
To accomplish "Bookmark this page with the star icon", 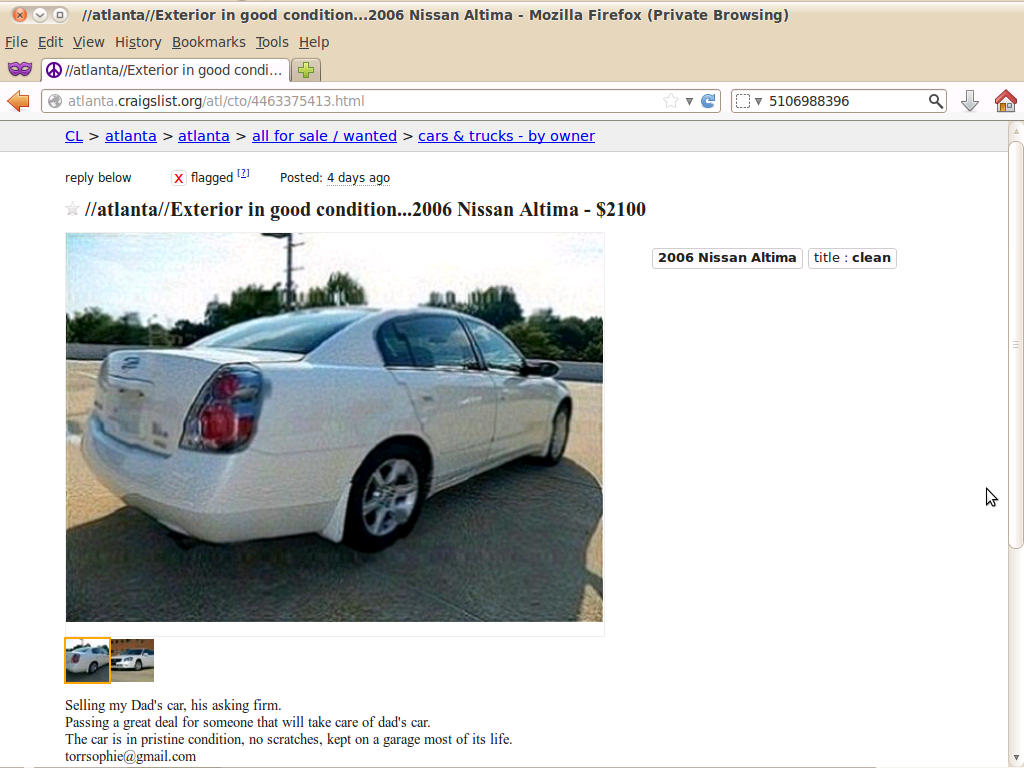I will point(671,101).
